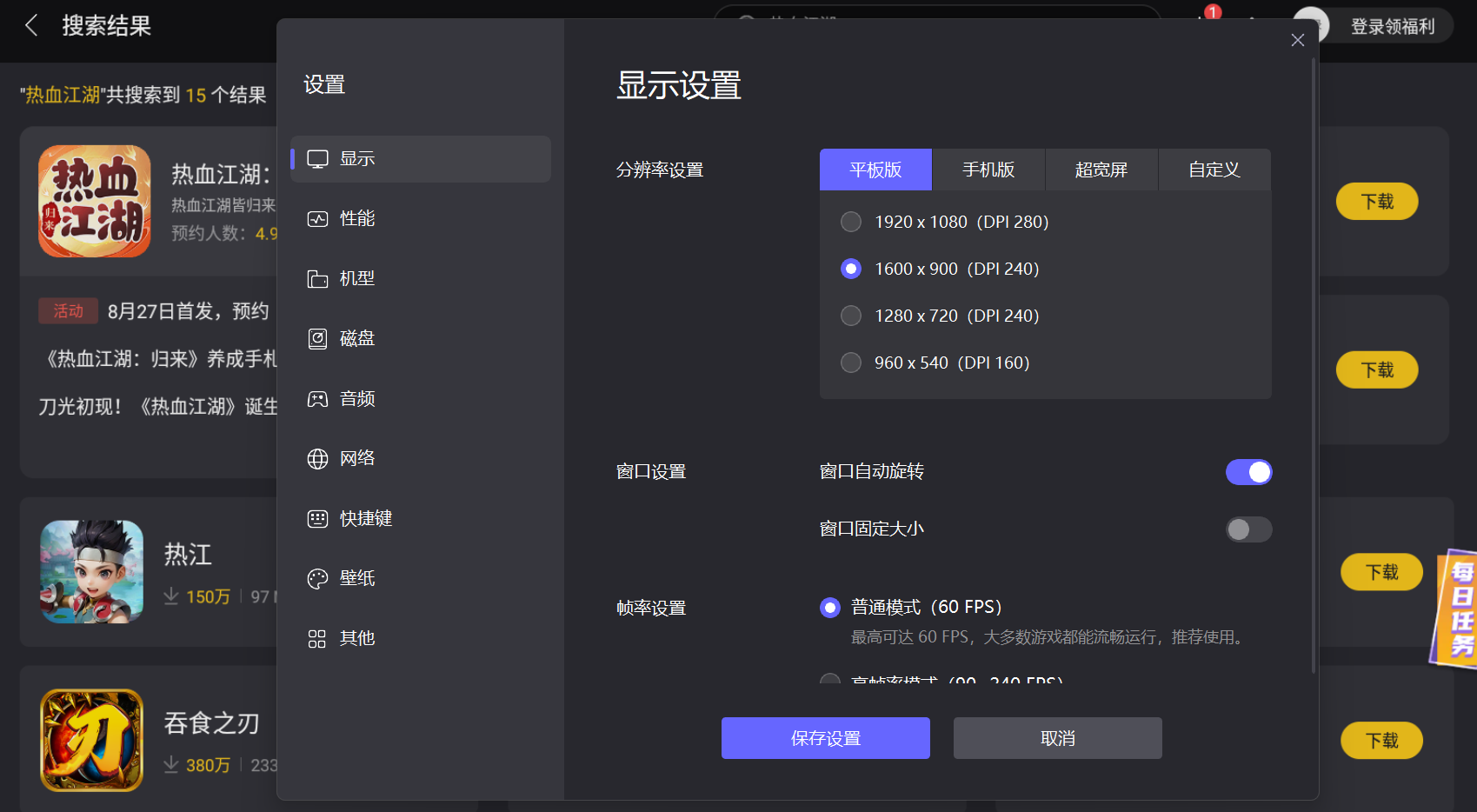Click the 150万 download count
1477x812 pixels.
point(208,596)
